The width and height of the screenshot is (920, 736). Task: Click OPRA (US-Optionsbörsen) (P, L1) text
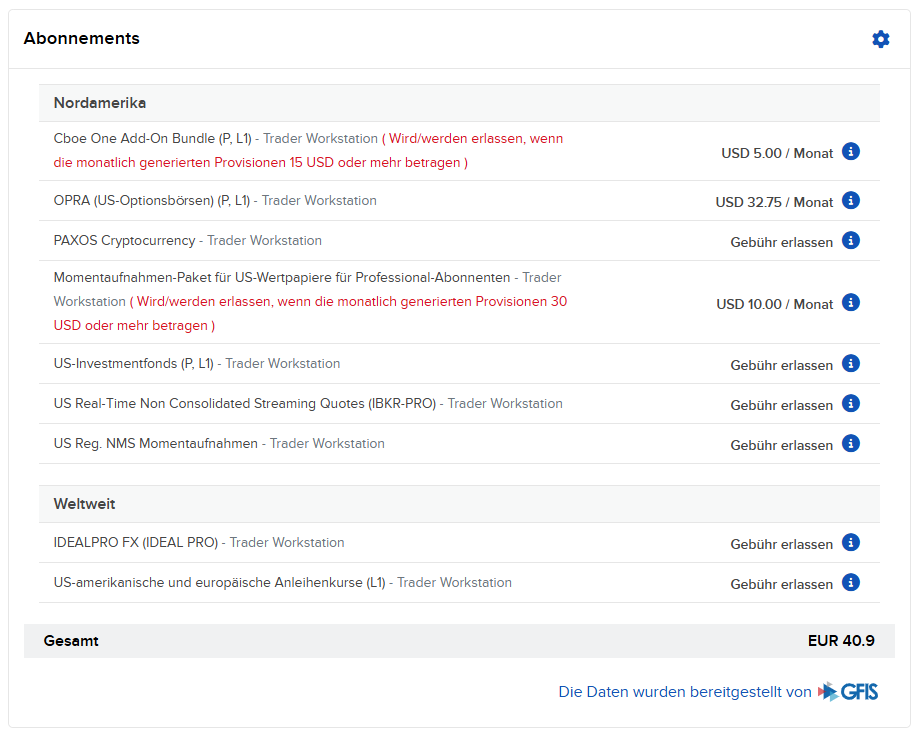(152, 201)
